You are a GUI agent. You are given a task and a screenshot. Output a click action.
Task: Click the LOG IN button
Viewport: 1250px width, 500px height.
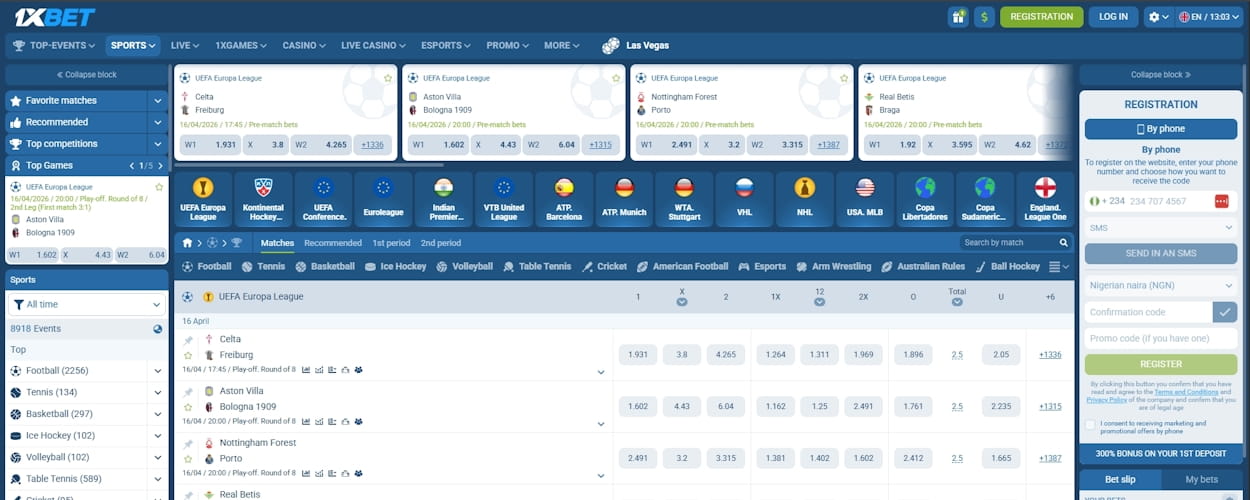(x=1113, y=17)
